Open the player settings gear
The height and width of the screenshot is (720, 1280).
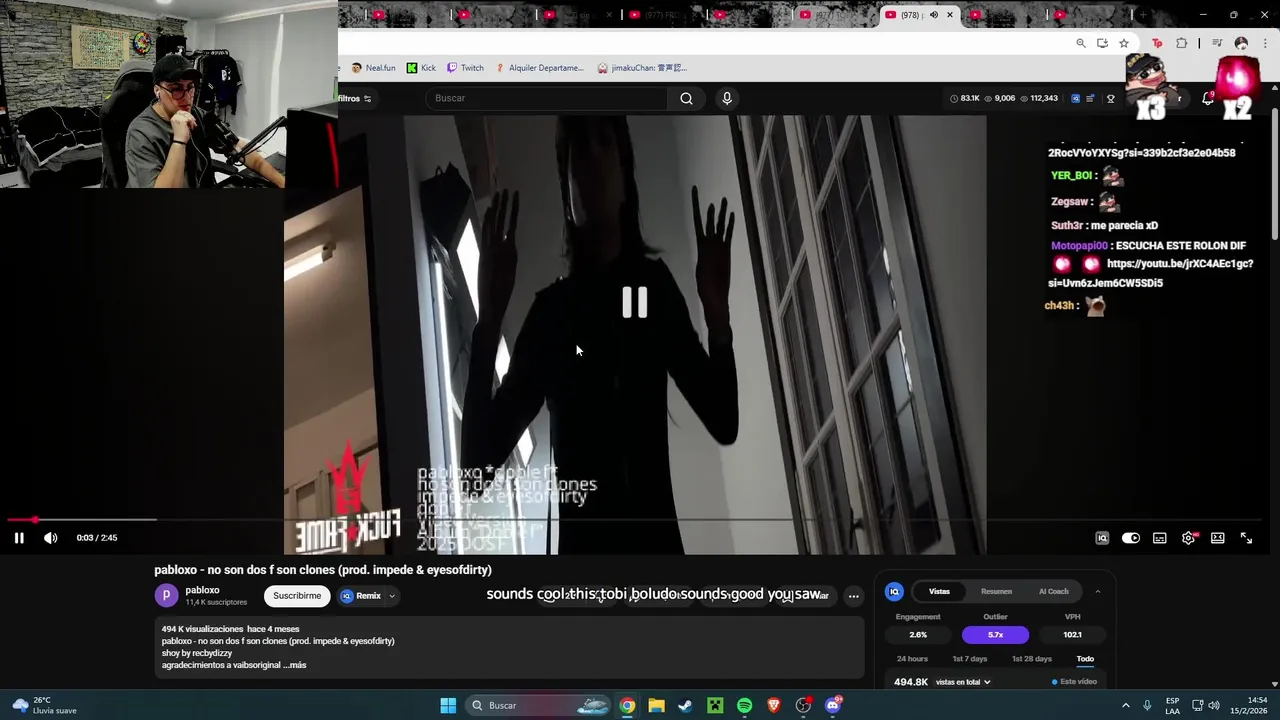point(1189,538)
